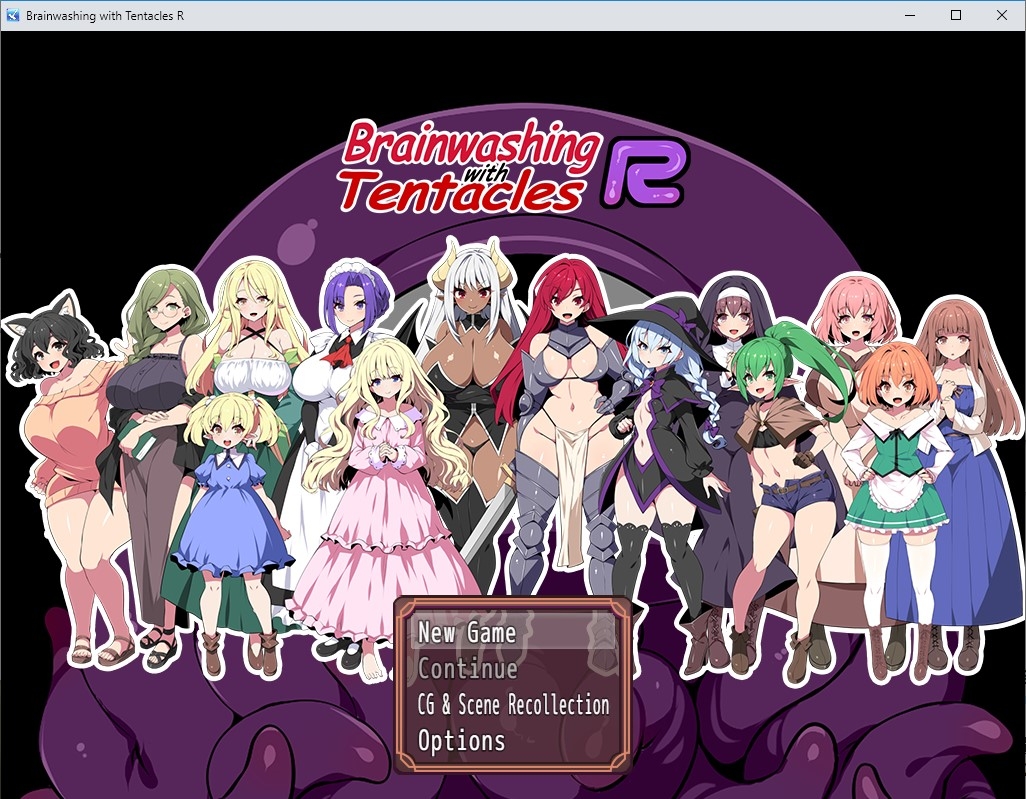The width and height of the screenshot is (1026, 799).
Task: Maximize the game window
Action: point(956,16)
